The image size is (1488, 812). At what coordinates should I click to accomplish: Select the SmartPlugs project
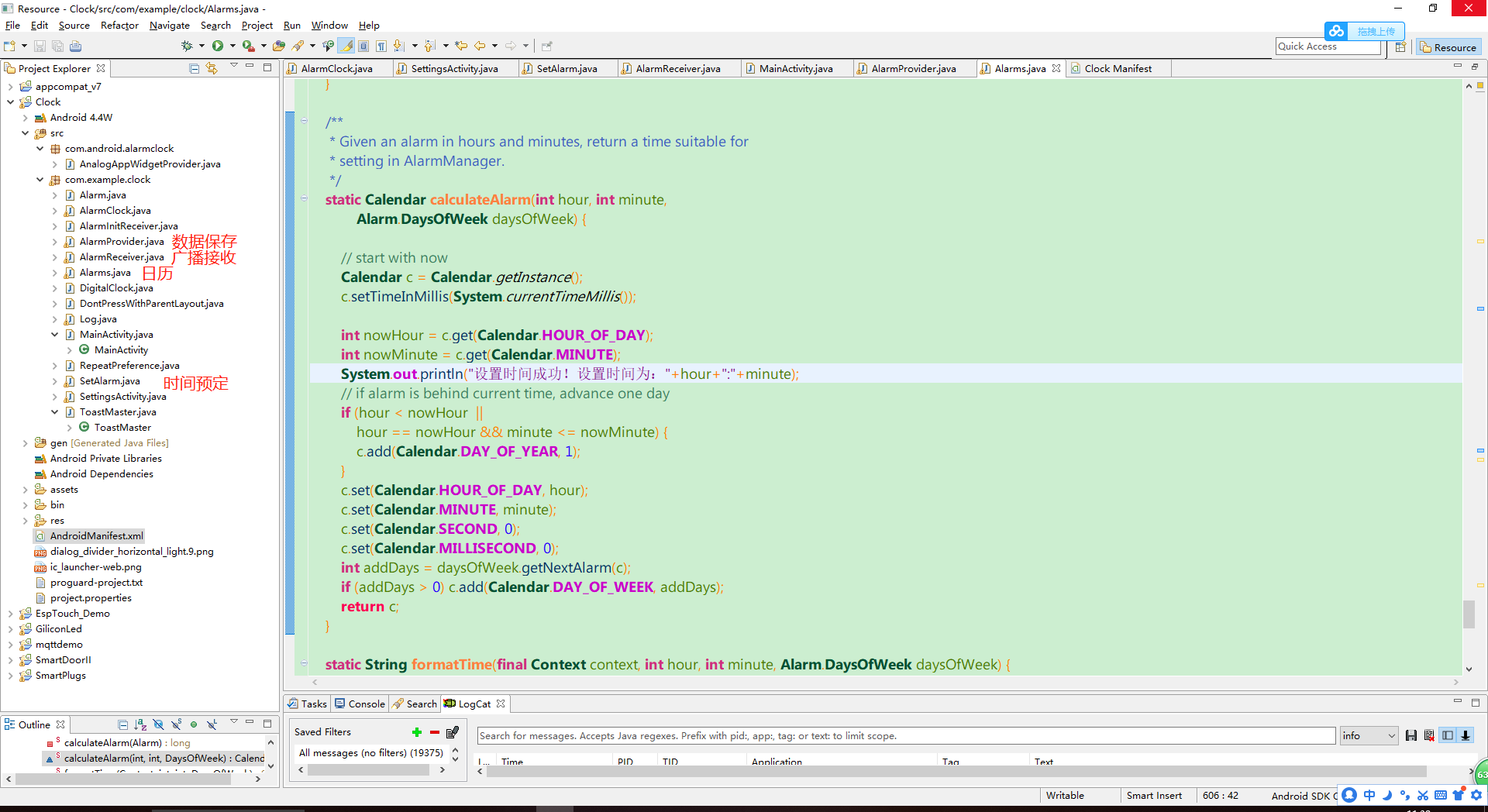[x=60, y=675]
